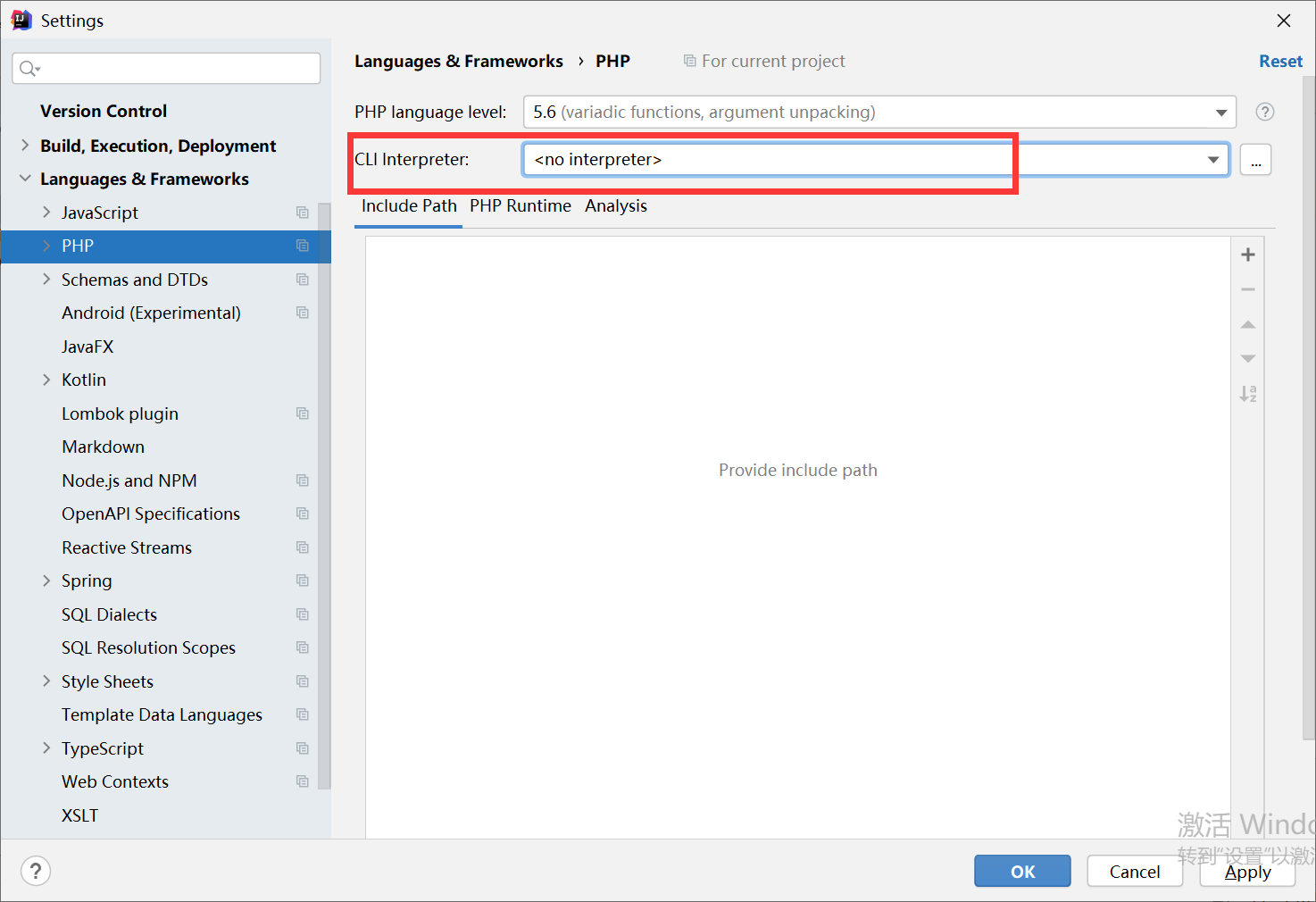Select XSLT settings item
The height and width of the screenshot is (902, 1316).
click(x=79, y=815)
